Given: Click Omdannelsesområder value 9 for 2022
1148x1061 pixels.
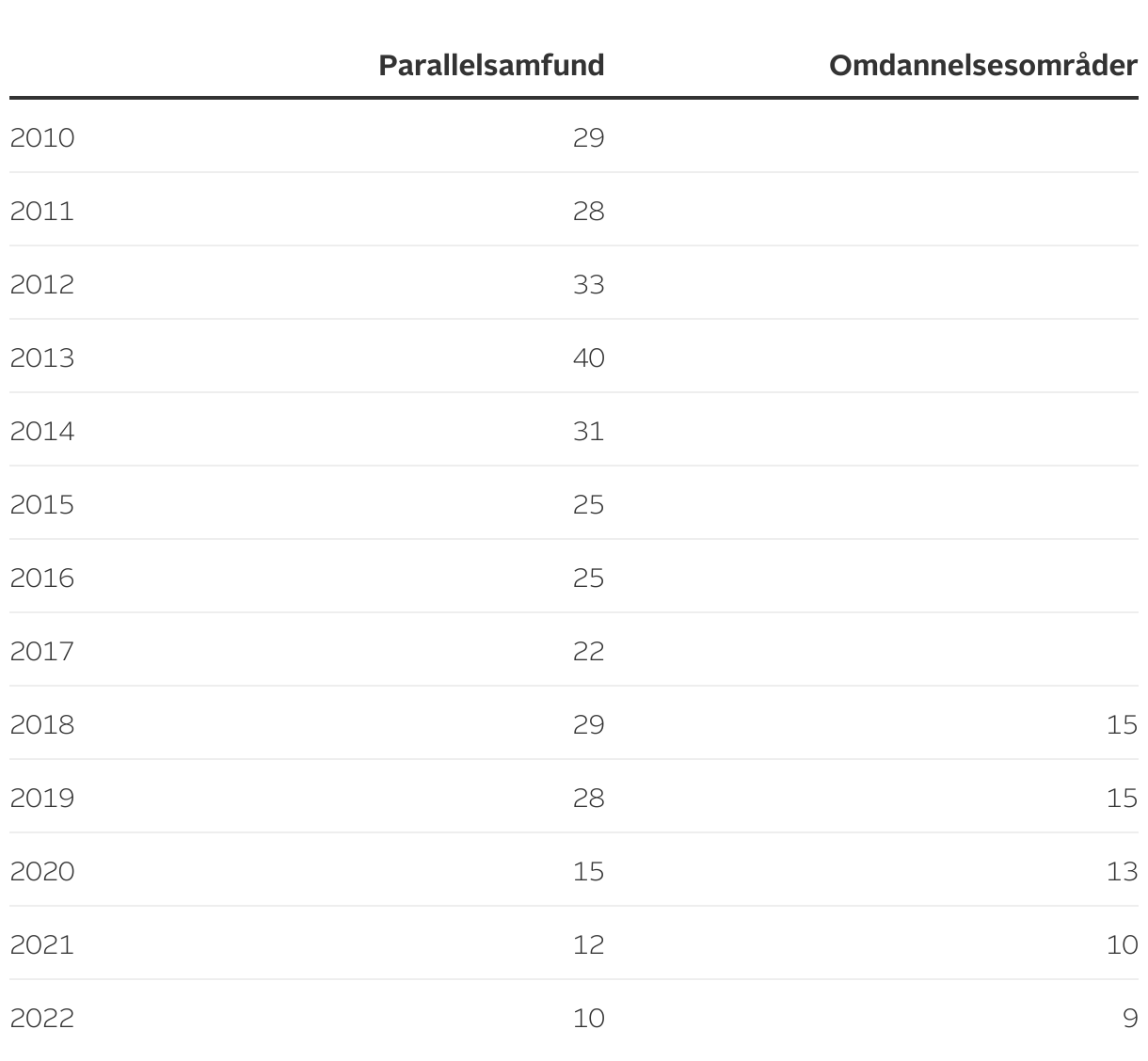Looking at the screenshot, I should pyautogui.click(x=1130, y=1018).
